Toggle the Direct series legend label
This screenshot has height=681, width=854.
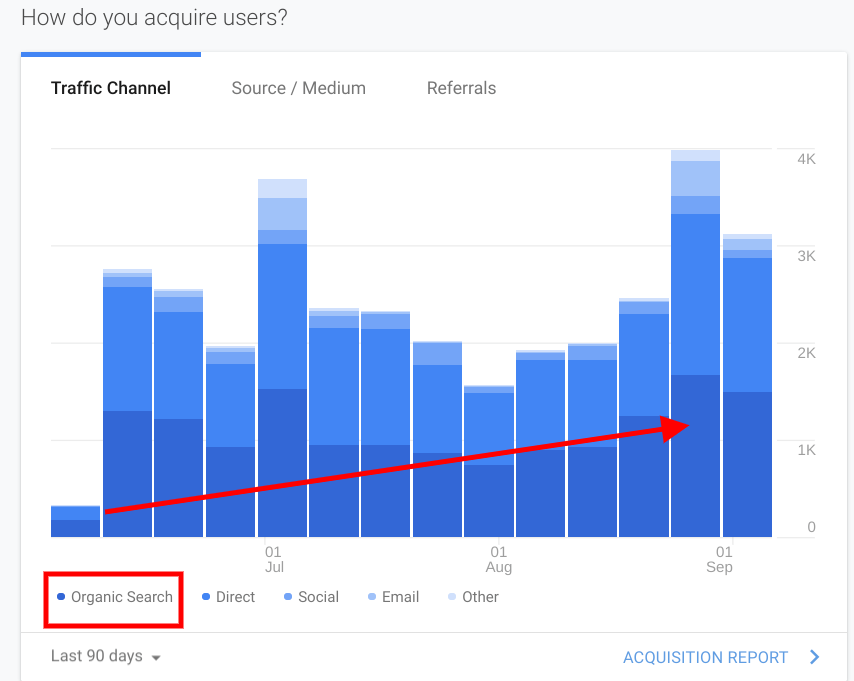pyautogui.click(x=235, y=597)
